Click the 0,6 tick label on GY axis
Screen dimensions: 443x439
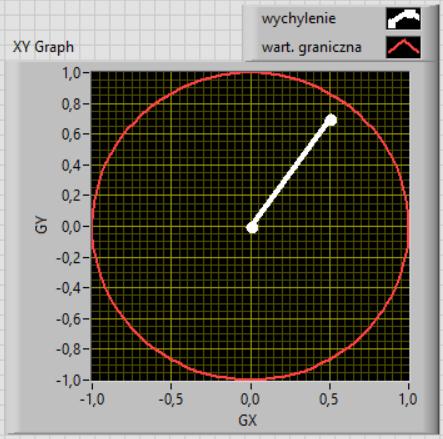[71, 134]
